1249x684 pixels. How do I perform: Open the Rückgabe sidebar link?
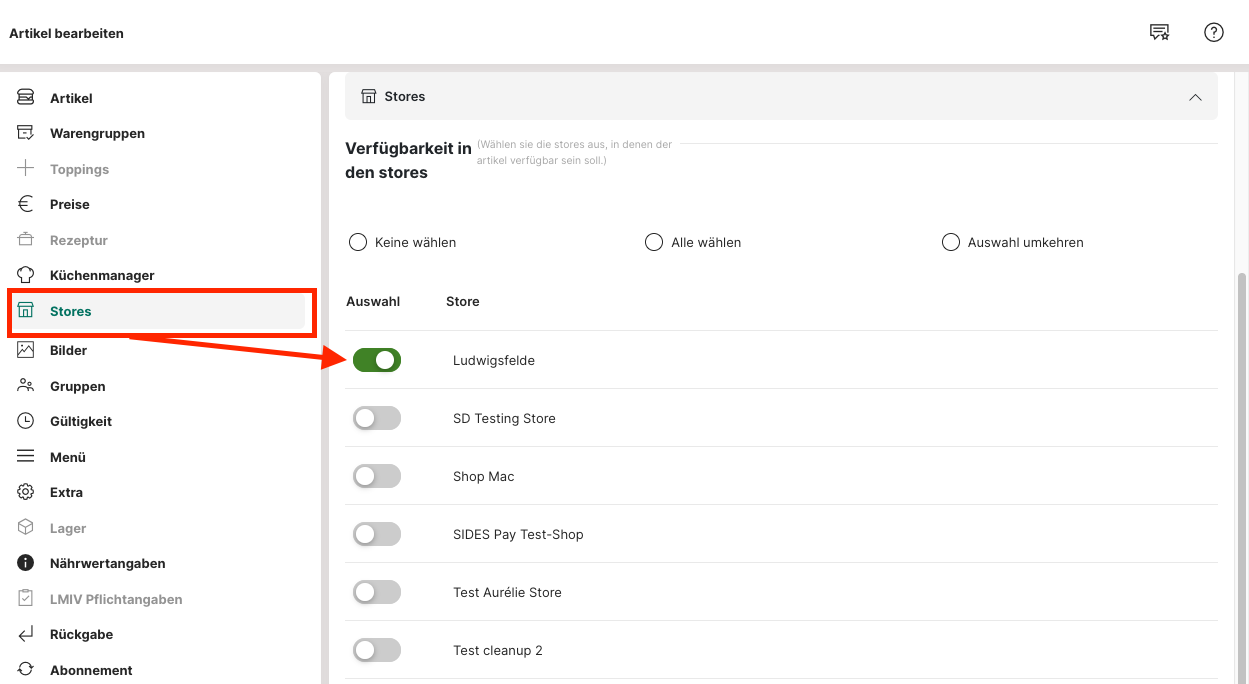coord(81,634)
